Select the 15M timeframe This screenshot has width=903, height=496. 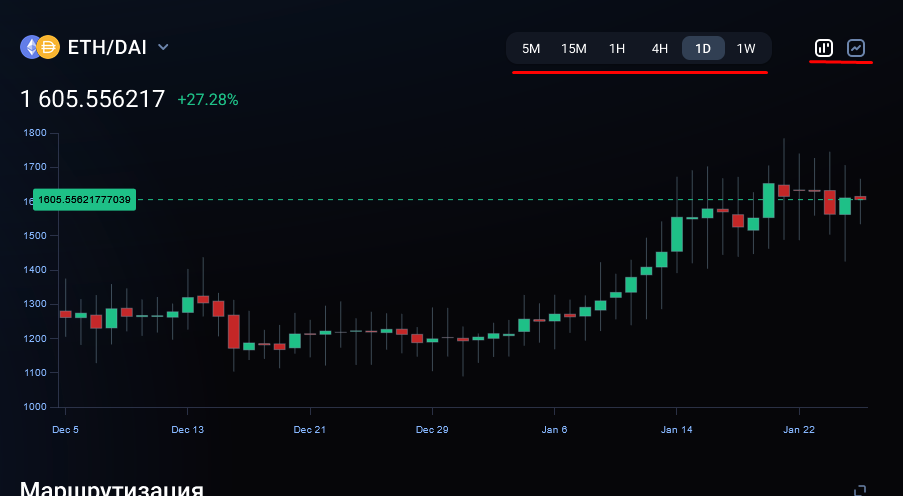(574, 48)
